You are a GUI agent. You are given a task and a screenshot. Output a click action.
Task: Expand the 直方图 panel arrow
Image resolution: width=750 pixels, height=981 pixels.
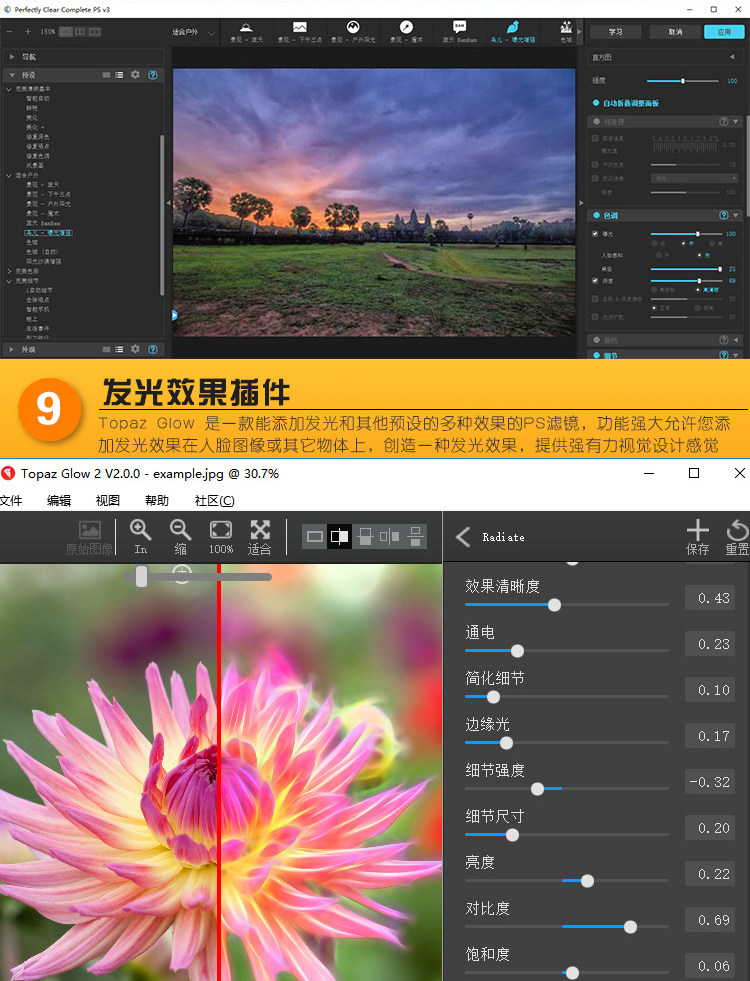click(732, 57)
